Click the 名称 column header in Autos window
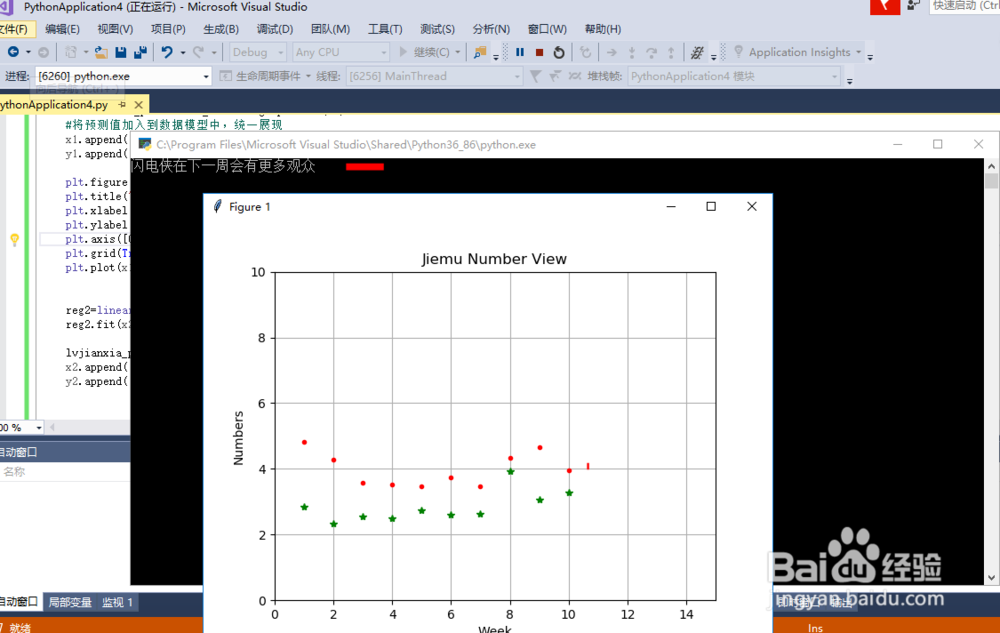This screenshot has width=1000, height=633. pyautogui.click(x=14, y=472)
